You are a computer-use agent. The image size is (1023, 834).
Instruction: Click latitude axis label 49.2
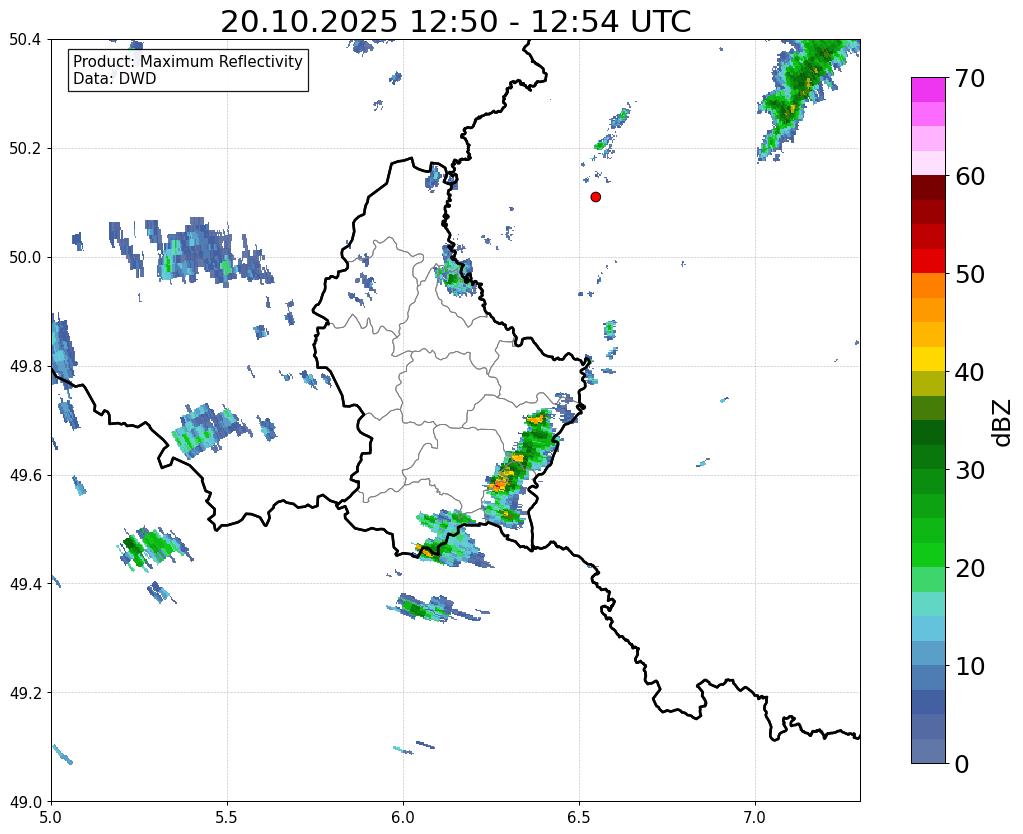25,693
